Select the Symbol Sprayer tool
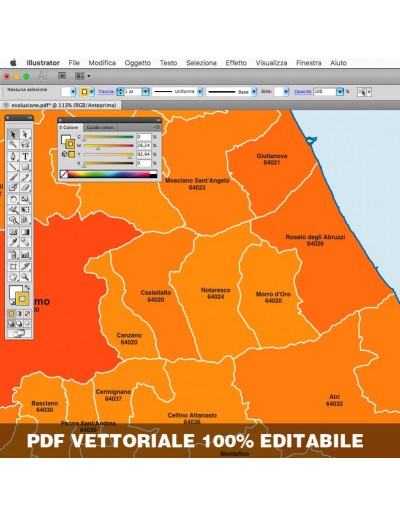This screenshot has height=517, width=400. [13, 255]
